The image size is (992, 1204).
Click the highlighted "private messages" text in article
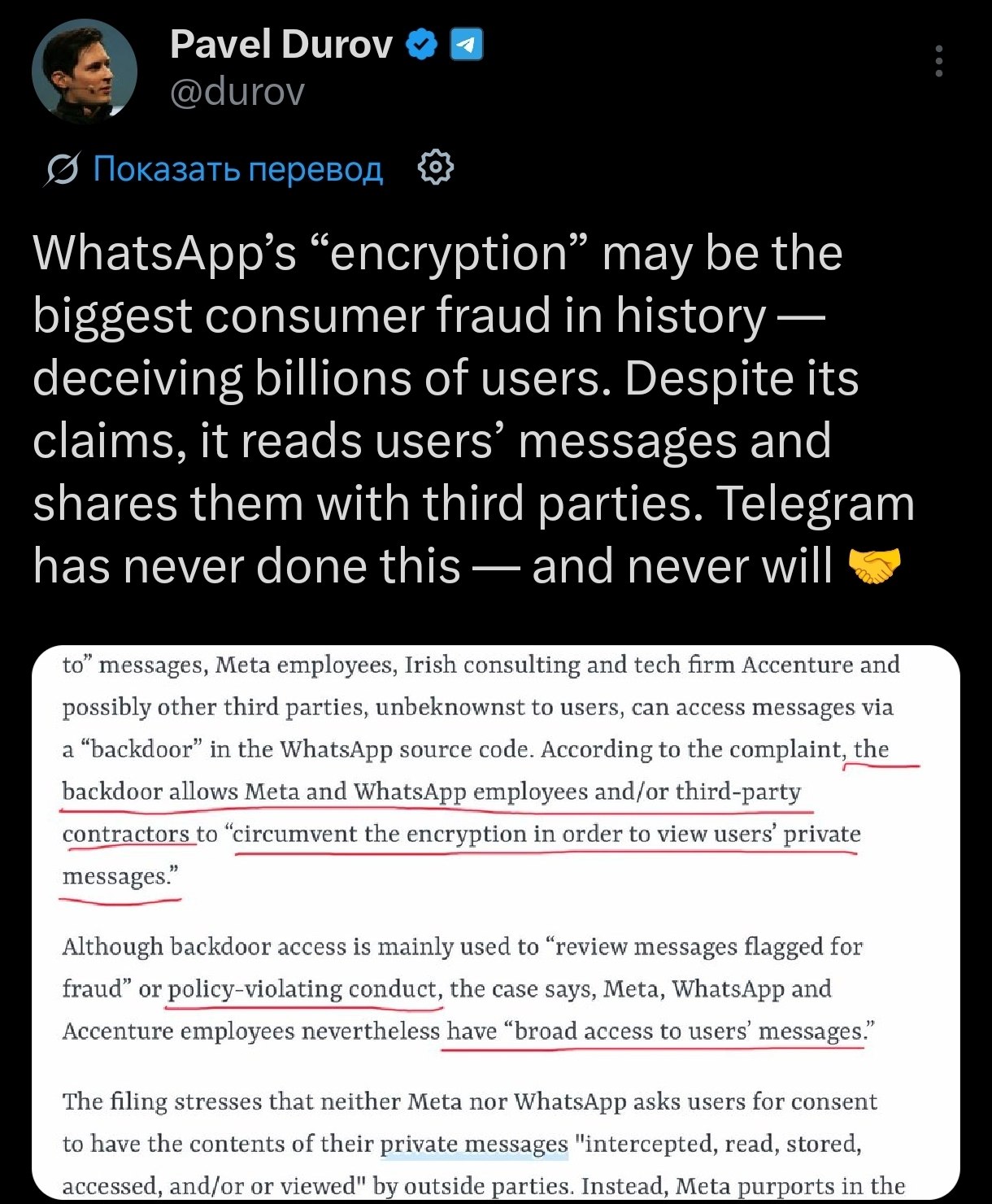coord(474,1144)
